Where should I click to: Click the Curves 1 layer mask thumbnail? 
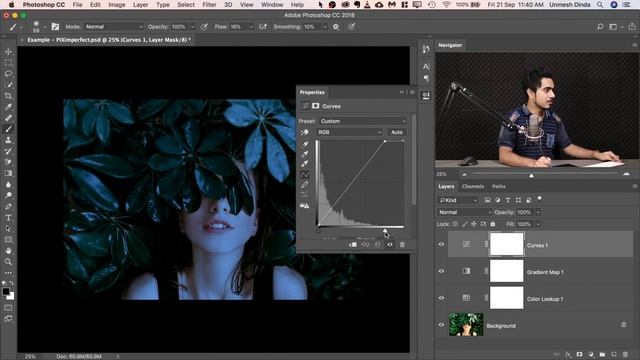[x=506, y=244]
